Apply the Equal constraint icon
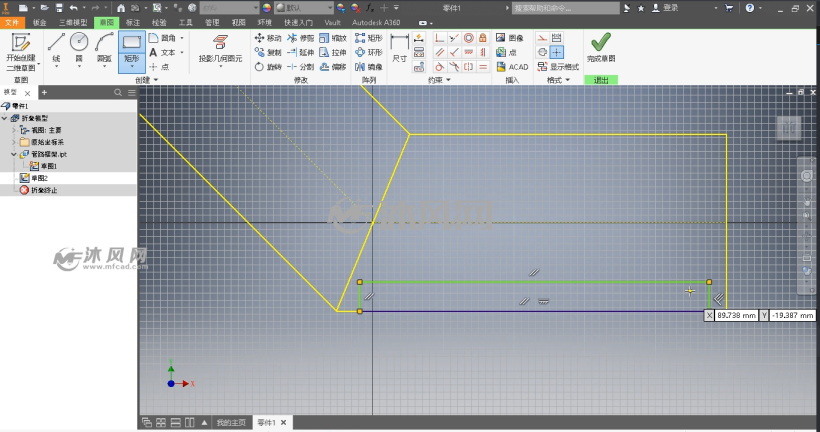820x432 pixels. tap(483, 67)
